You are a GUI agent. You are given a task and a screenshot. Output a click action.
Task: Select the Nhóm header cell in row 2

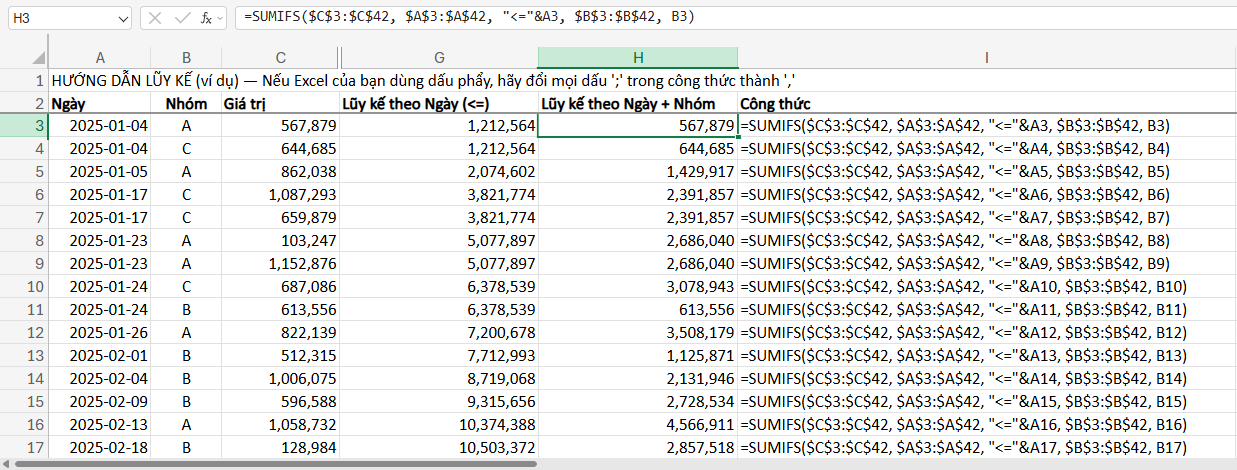(186, 103)
